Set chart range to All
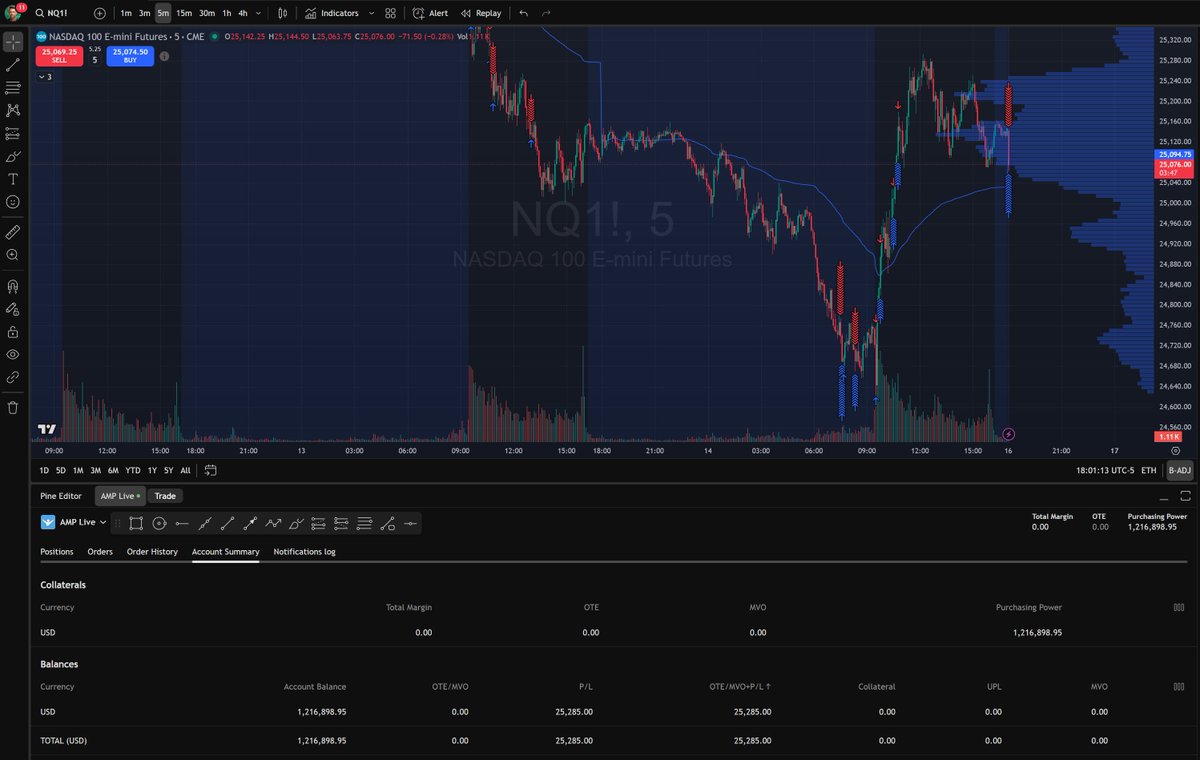This screenshot has width=1200, height=760. 185,470
